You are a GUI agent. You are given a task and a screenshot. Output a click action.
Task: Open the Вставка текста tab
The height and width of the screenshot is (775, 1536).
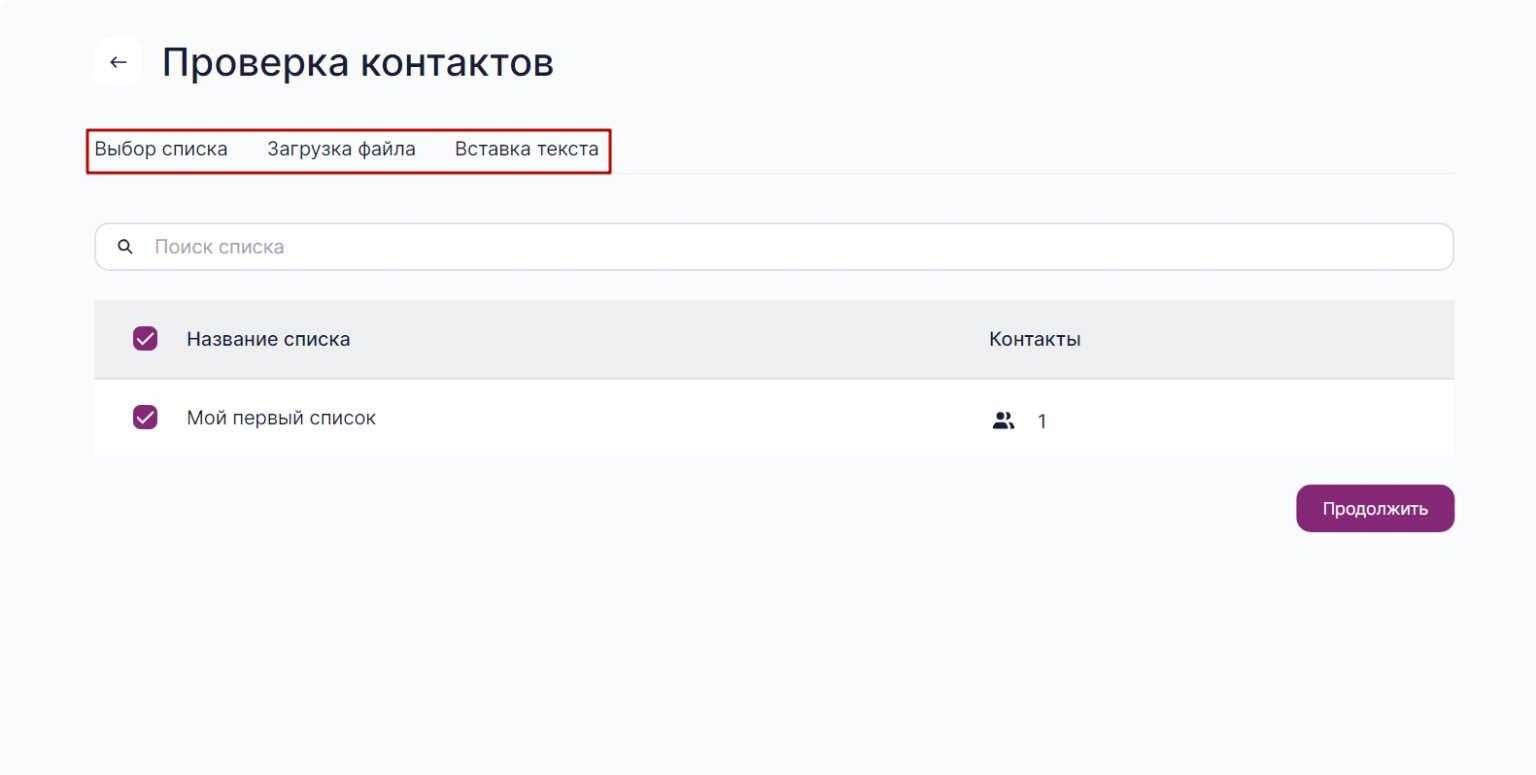point(528,148)
